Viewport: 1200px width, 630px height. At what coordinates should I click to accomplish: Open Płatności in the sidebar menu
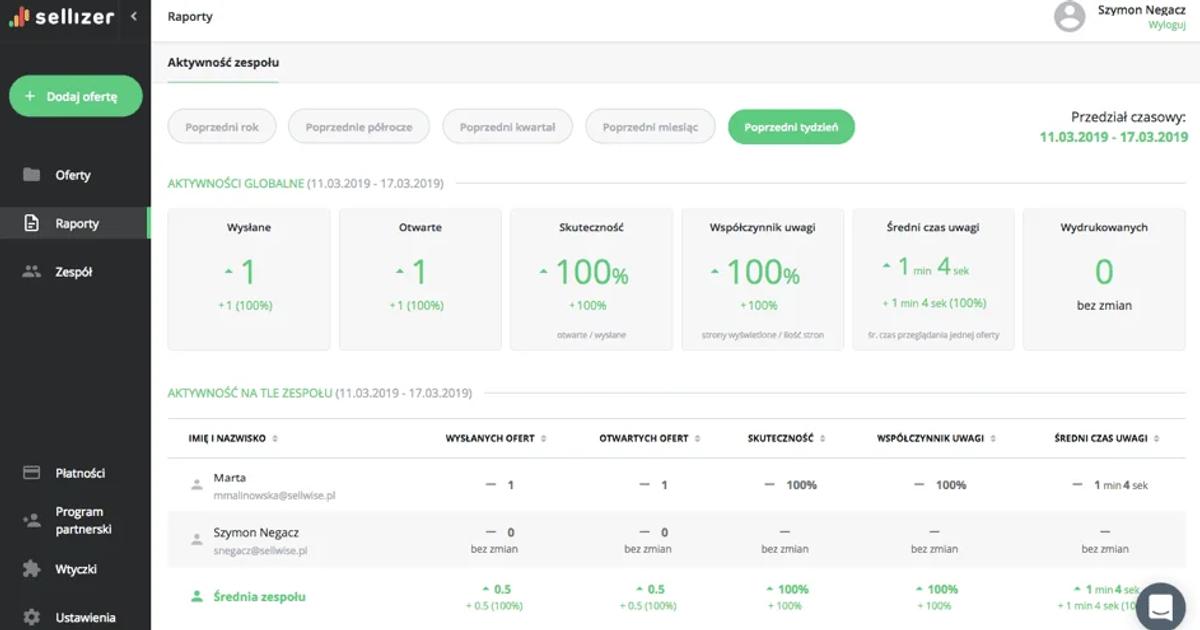tap(80, 473)
